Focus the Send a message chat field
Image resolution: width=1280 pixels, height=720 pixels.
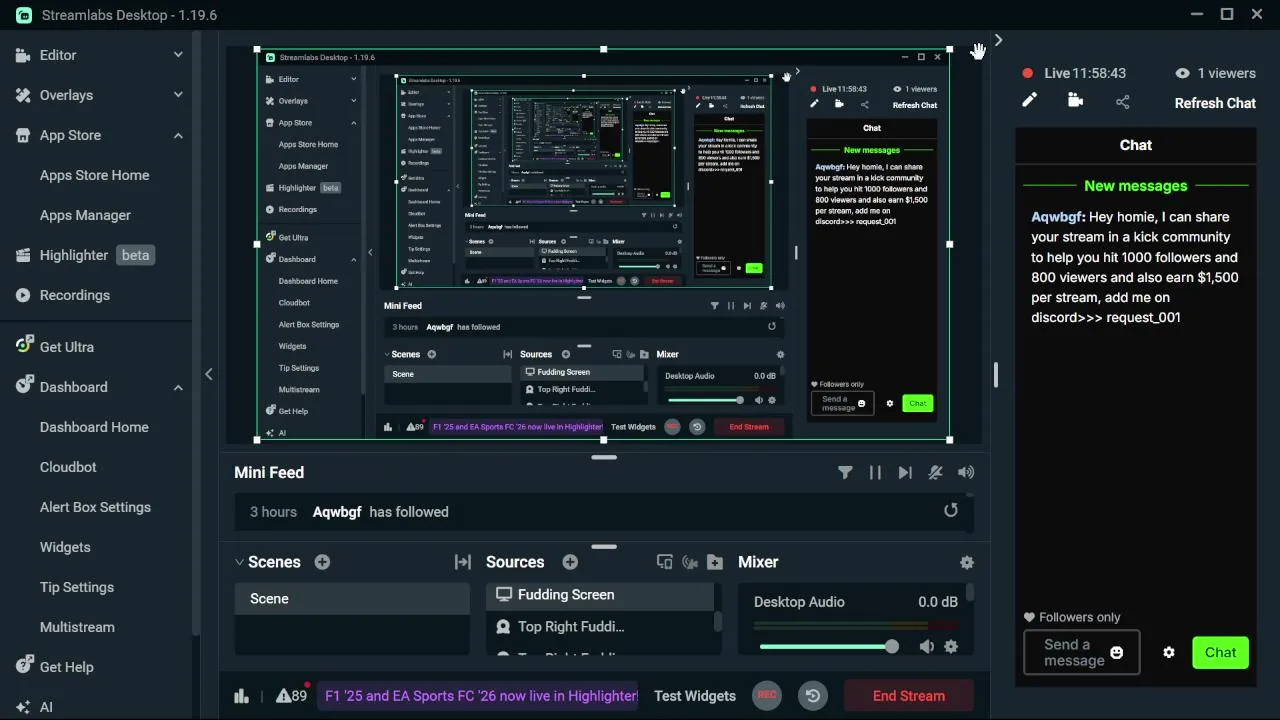(x=1081, y=653)
